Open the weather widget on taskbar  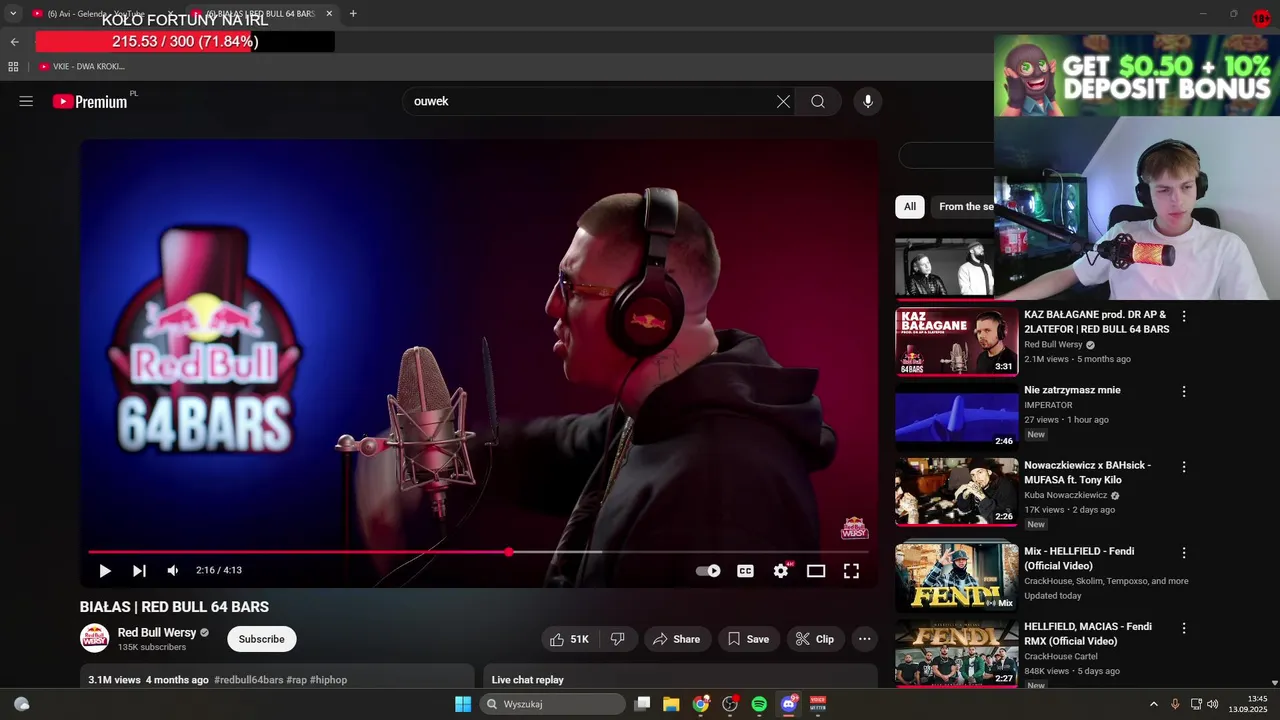pos(21,704)
